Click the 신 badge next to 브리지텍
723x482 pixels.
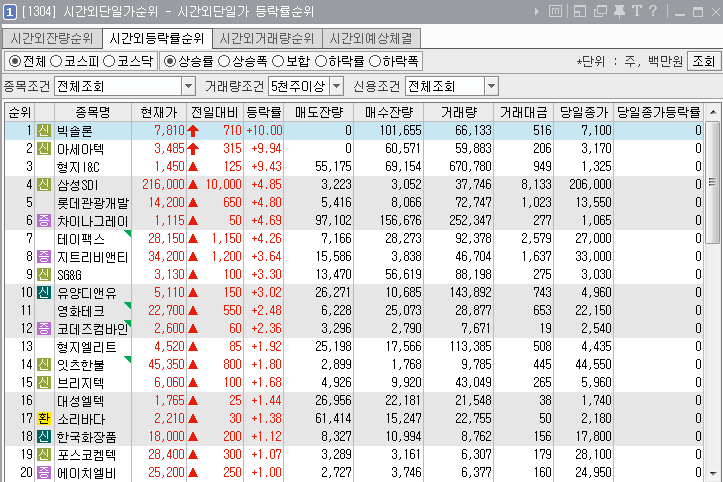[x=44, y=382]
